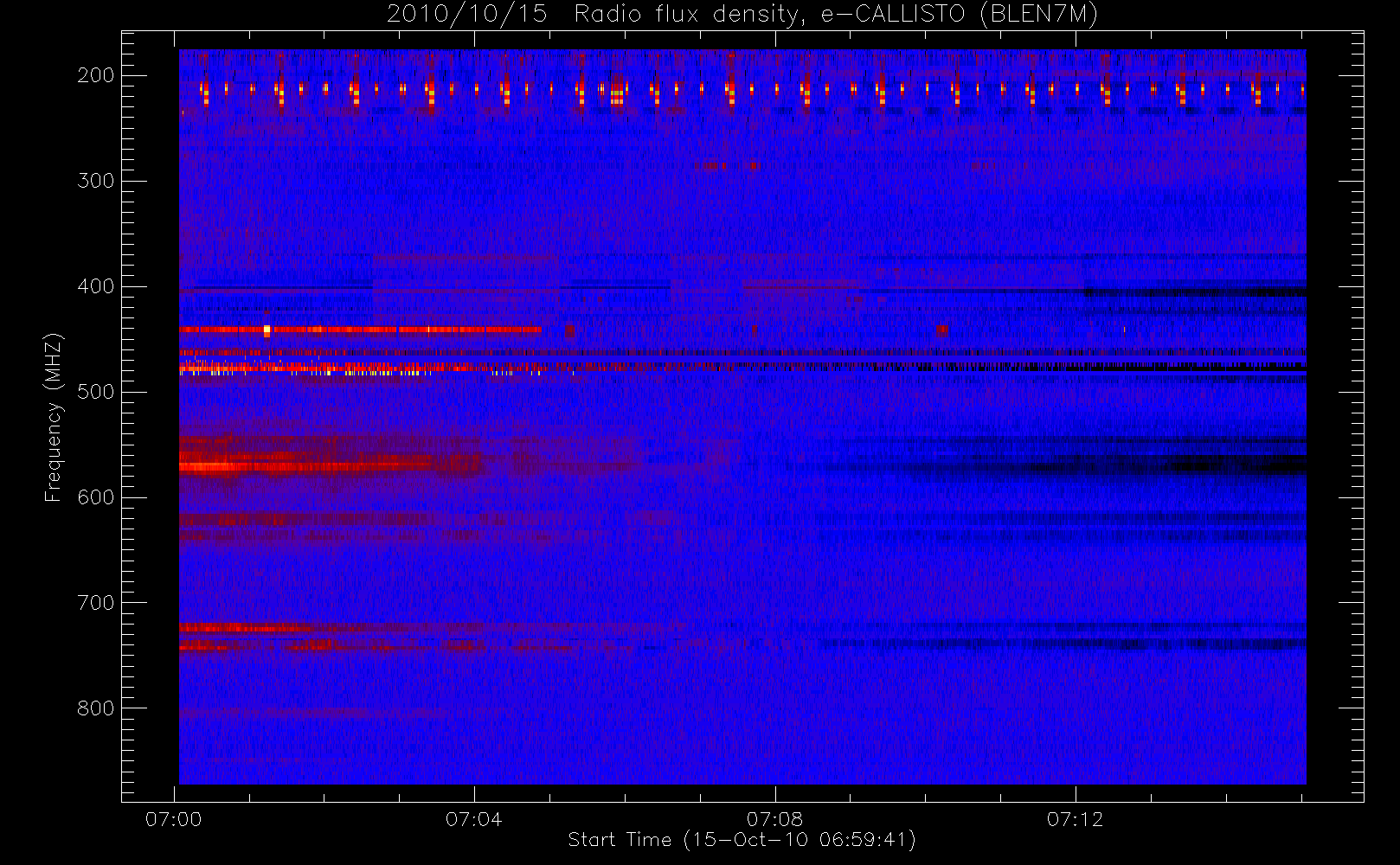Click the 07:12 time tick label
1400x865 pixels.
coord(1076,819)
